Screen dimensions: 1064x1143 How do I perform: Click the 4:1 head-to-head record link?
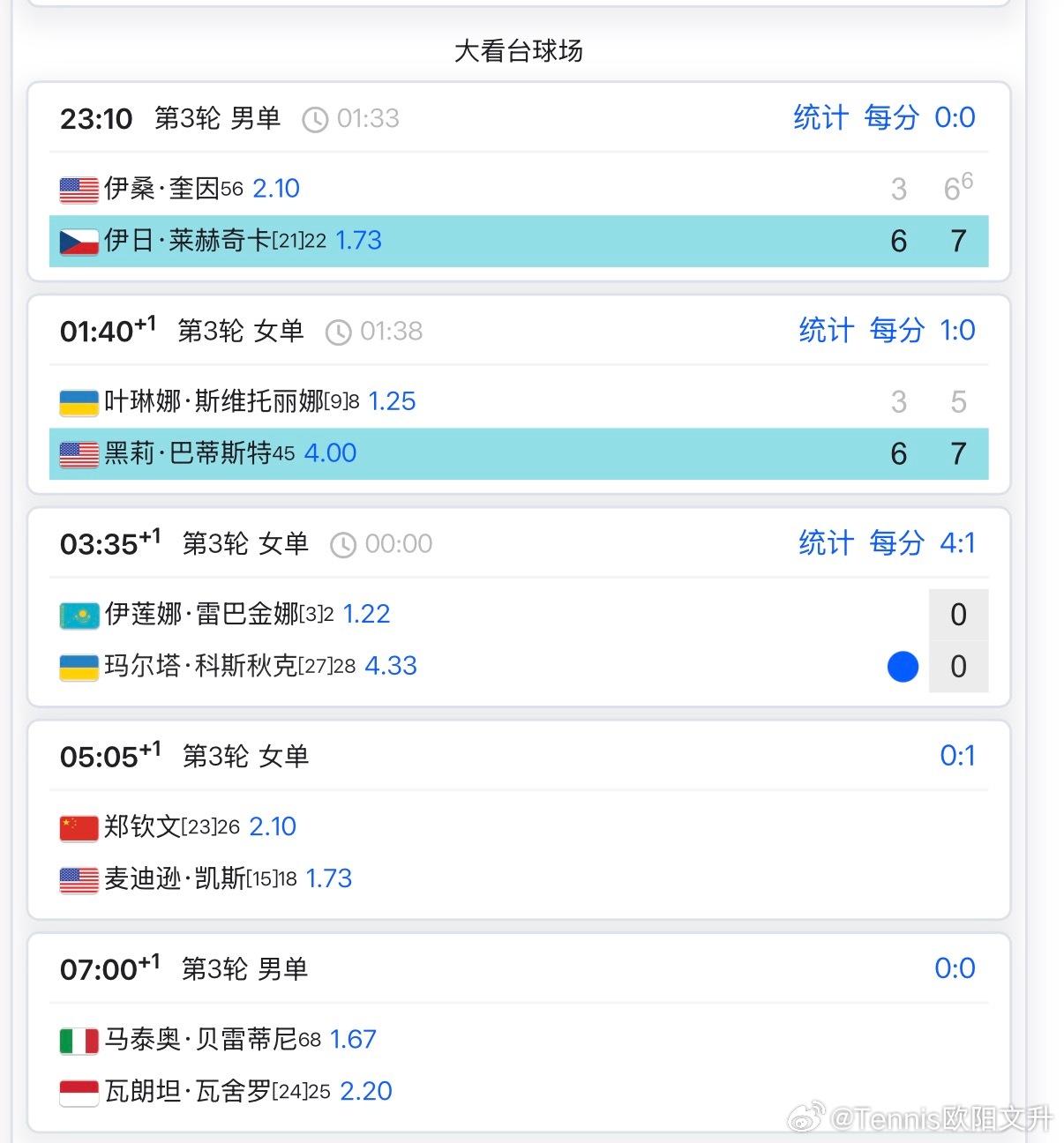(x=957, y=543)
